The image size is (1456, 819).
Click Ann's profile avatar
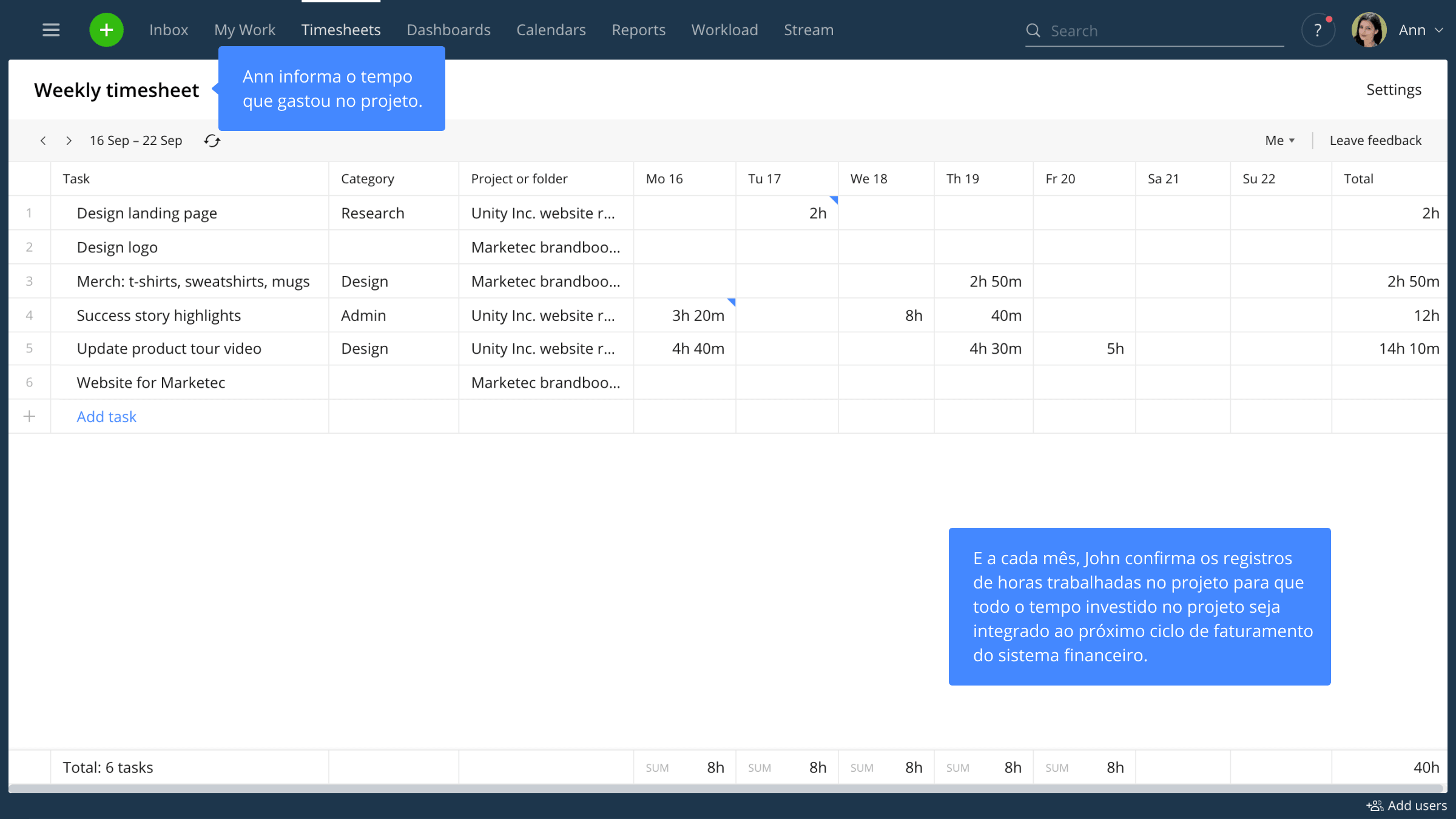tap(1369, 30)
